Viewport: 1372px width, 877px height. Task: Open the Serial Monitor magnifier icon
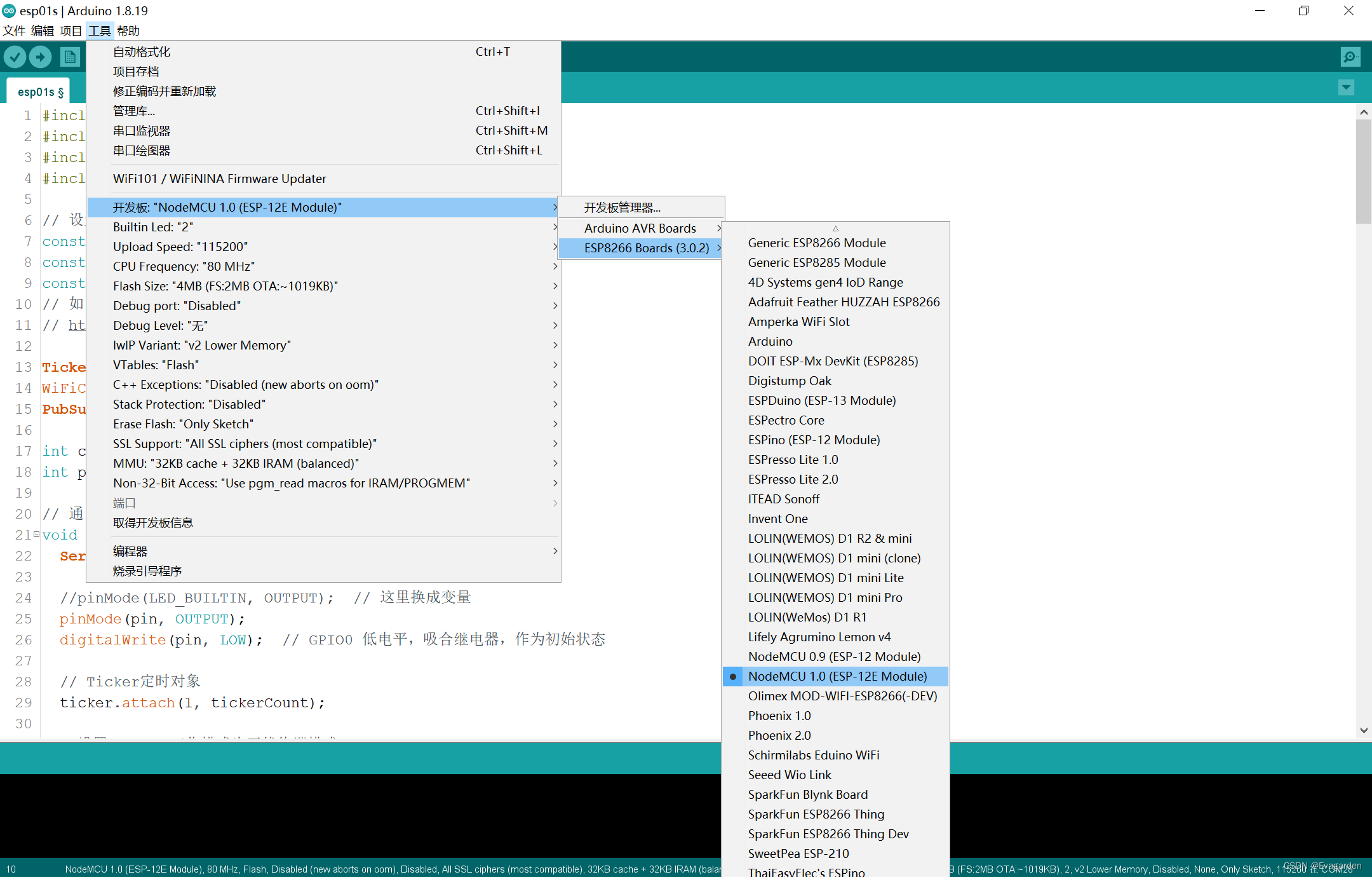click(1350, 57)
